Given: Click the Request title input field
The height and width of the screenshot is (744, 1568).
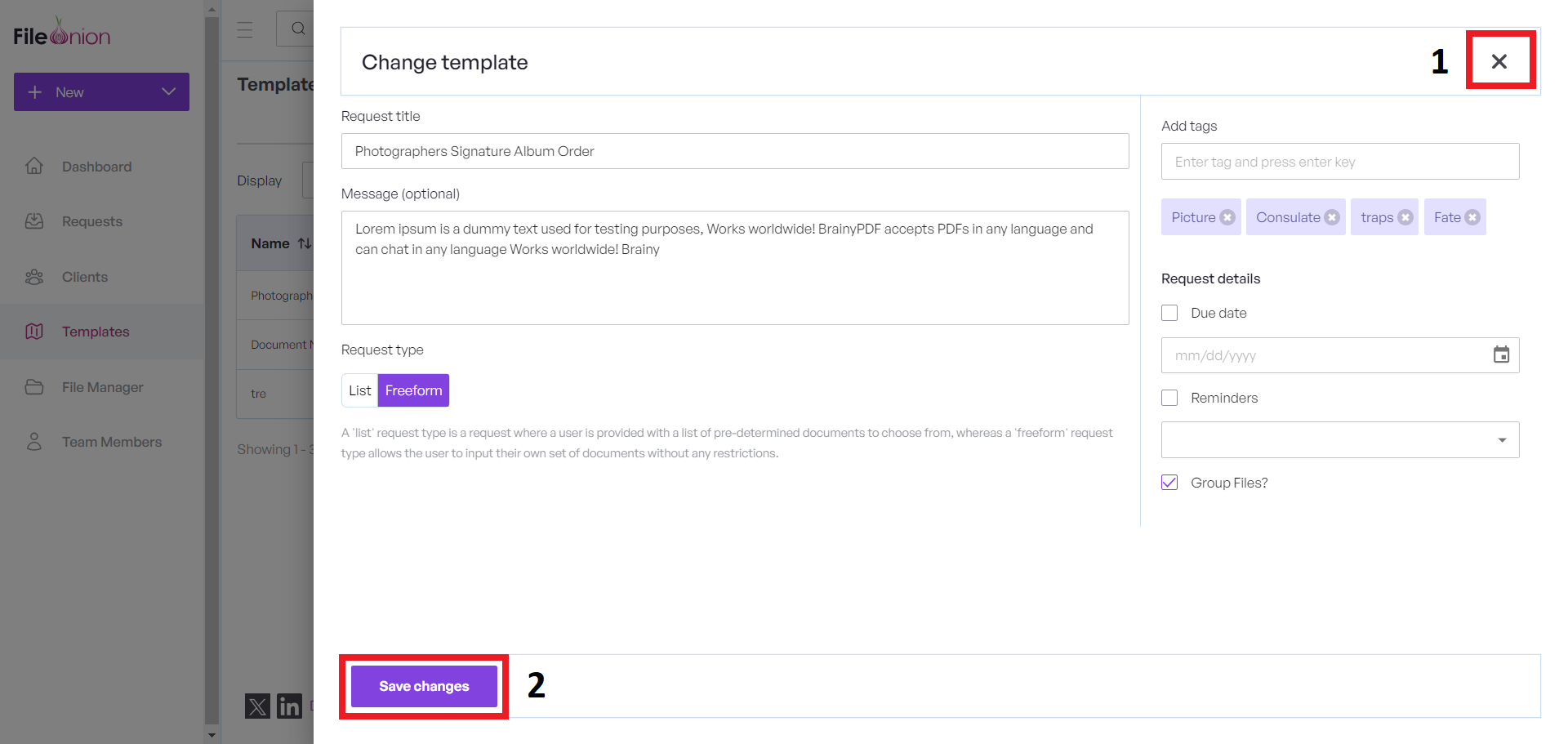Looking at the screenshot, I should tap(735, 151).
